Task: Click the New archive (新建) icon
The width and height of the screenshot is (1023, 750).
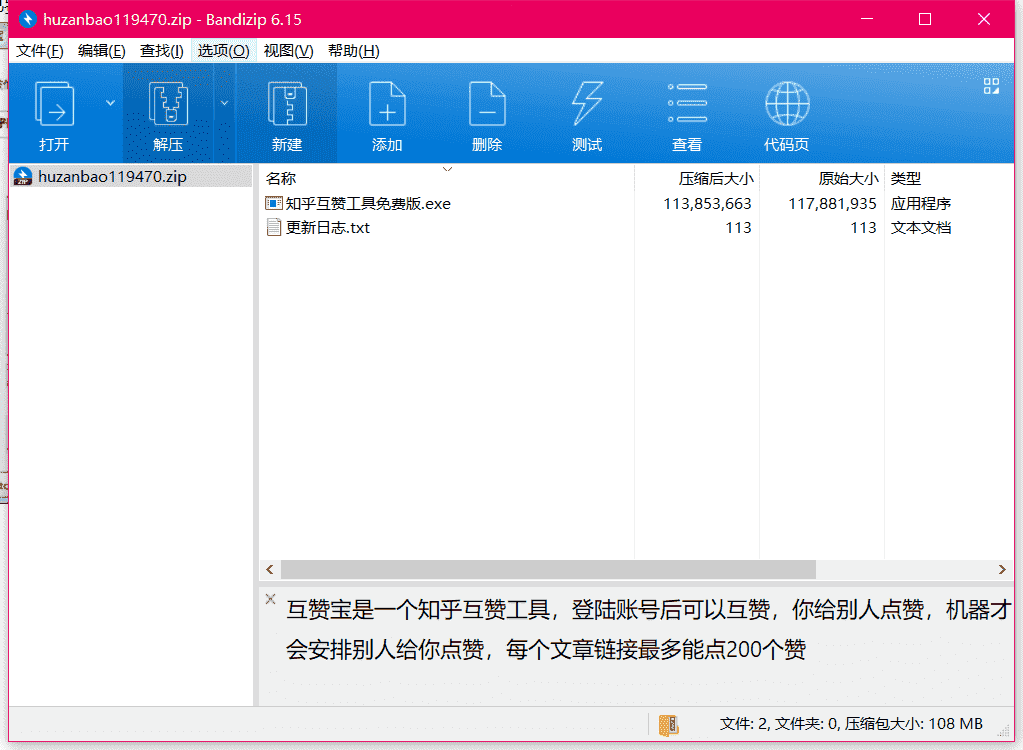Action: click(x=287, y=104)
